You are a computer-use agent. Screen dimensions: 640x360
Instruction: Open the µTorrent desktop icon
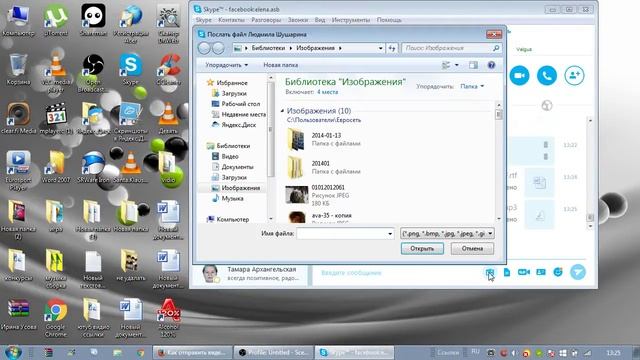[x=56, y=20]
